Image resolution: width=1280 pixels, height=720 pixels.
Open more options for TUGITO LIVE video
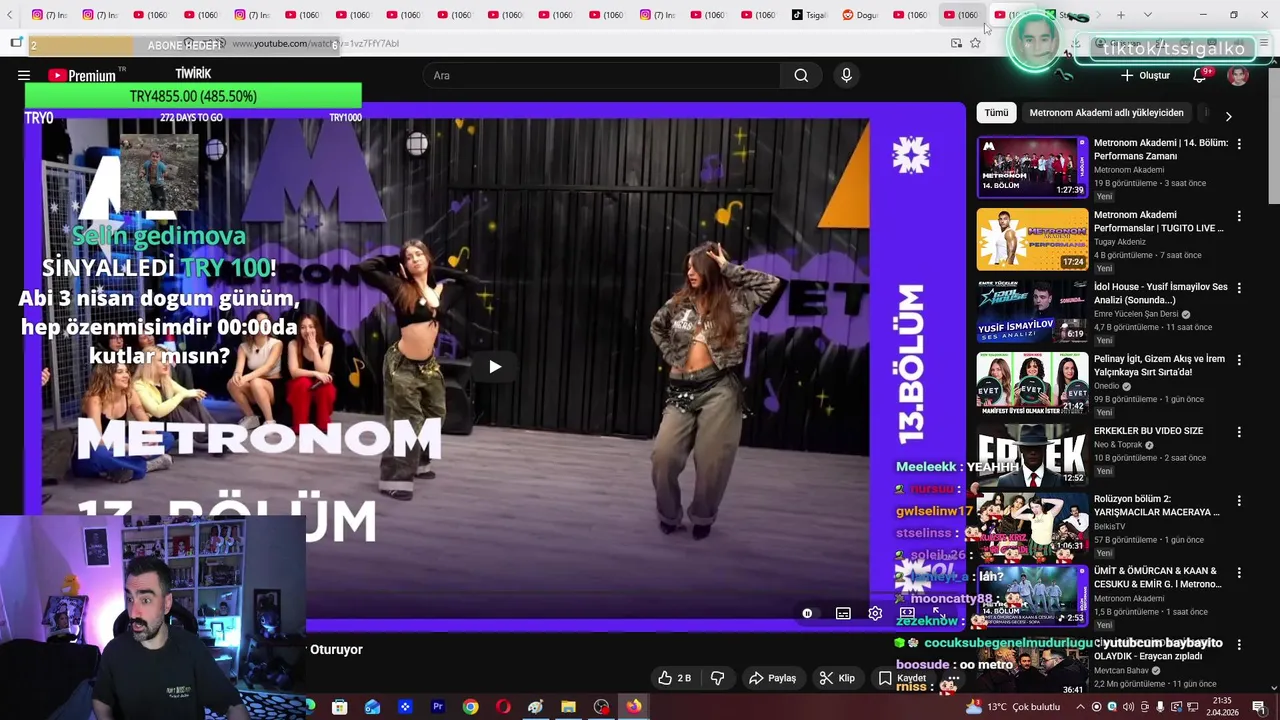pyautogui.click(x=1239, y=216)
